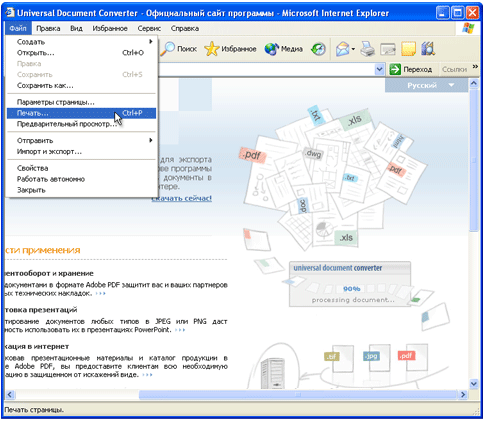Viewport: 484px width, 422px height.
Task: Click the heading ending 'сти применения'
Action: point(43,250)
